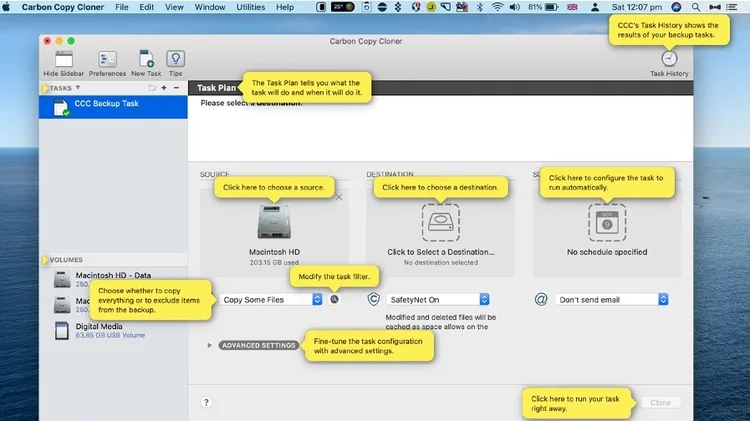The image size is (750, 421).
Task: Open the View menu
Action: click(x=174, y=7)
